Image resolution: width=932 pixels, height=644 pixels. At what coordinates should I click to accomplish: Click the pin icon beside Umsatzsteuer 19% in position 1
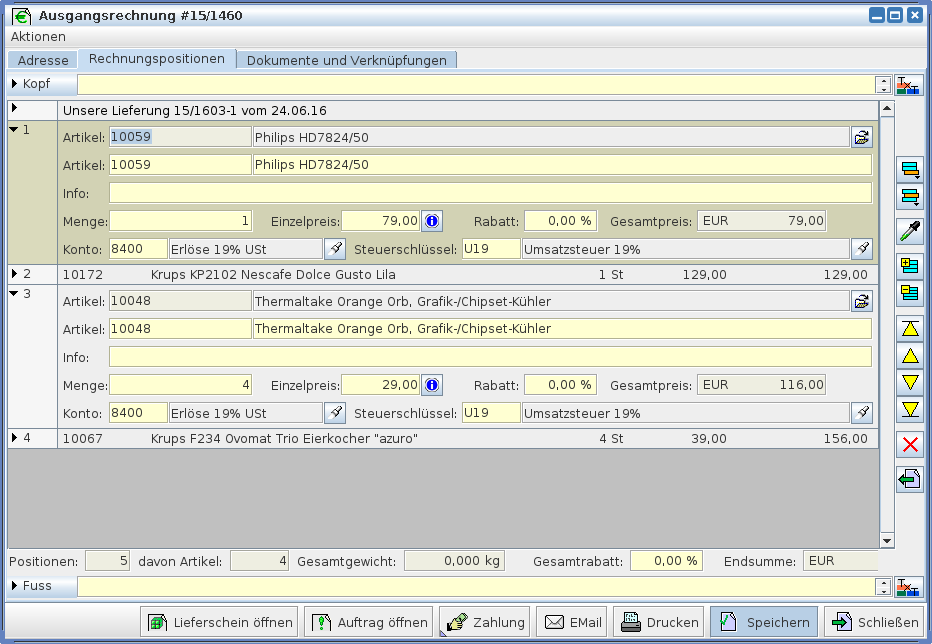[861, 249]
